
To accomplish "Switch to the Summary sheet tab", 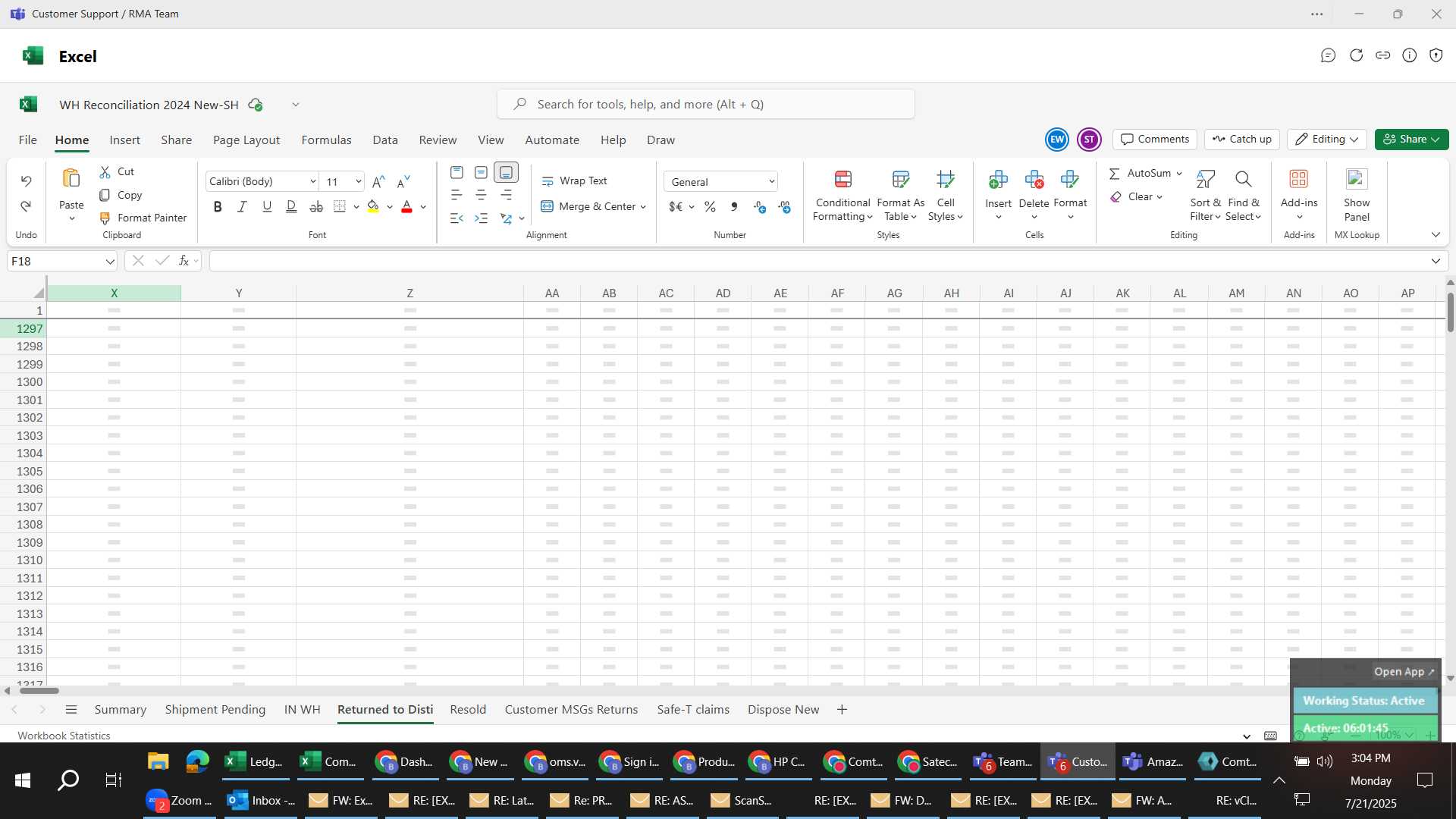I will click(x=120, y=709).
